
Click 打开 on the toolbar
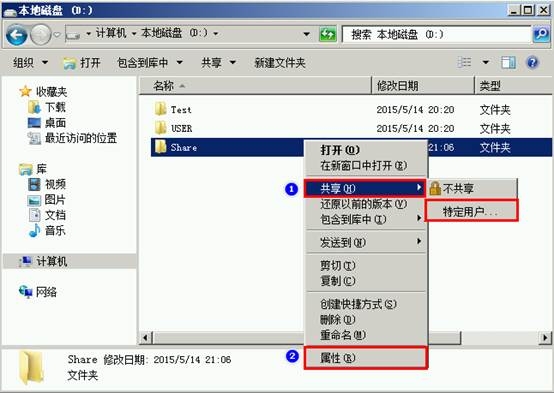[x=82, y=63]
